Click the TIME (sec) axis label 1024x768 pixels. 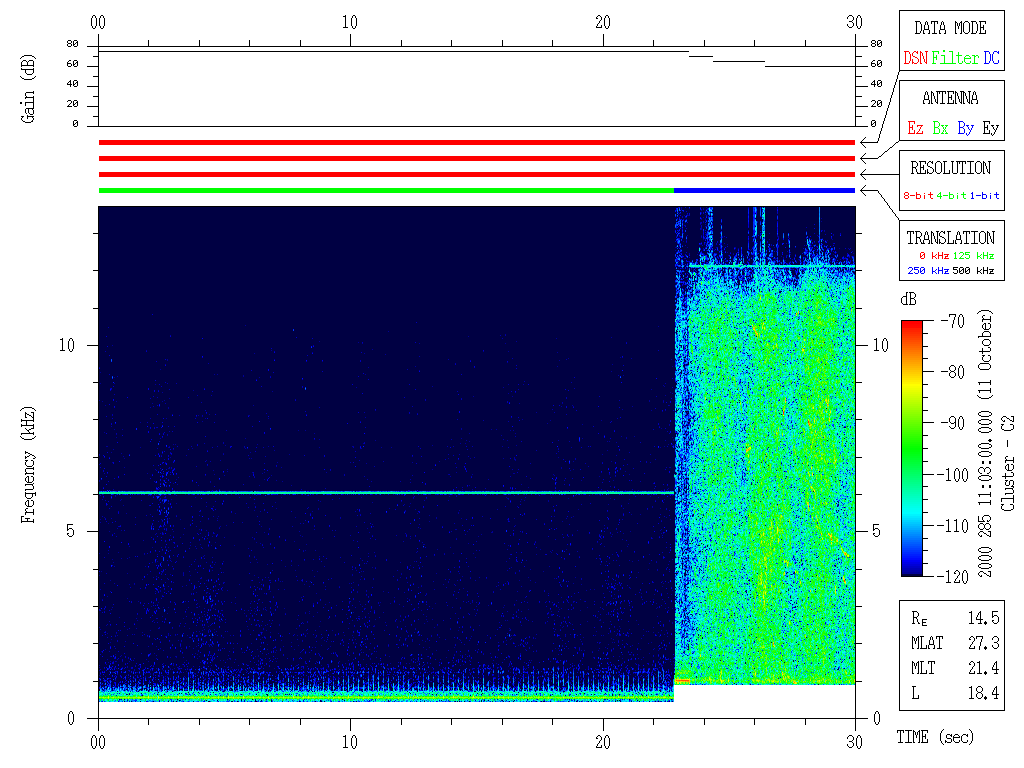(933, 737)
